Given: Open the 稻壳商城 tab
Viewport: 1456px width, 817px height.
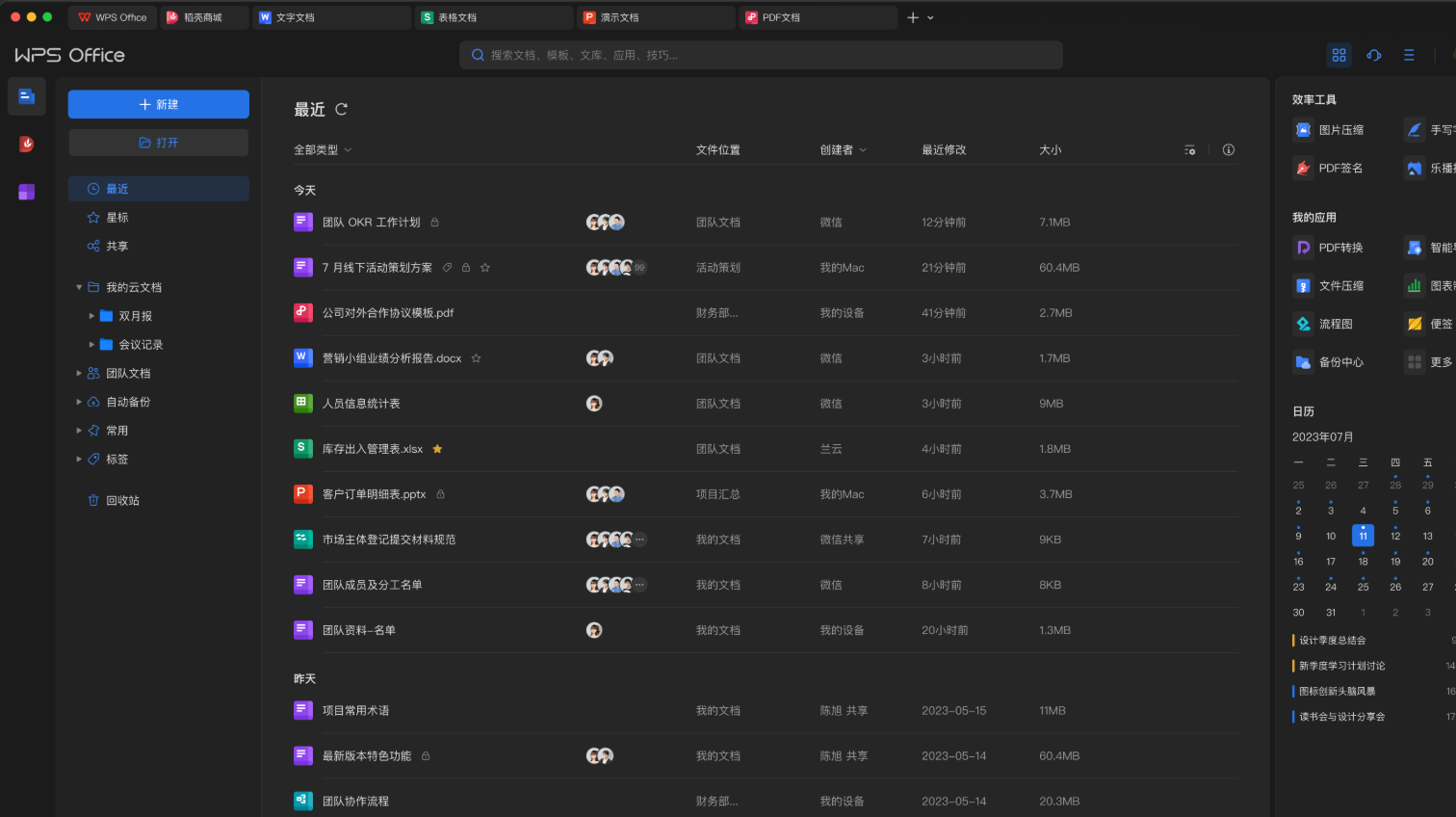Looking at the screenshot, I should coord(204,16).
